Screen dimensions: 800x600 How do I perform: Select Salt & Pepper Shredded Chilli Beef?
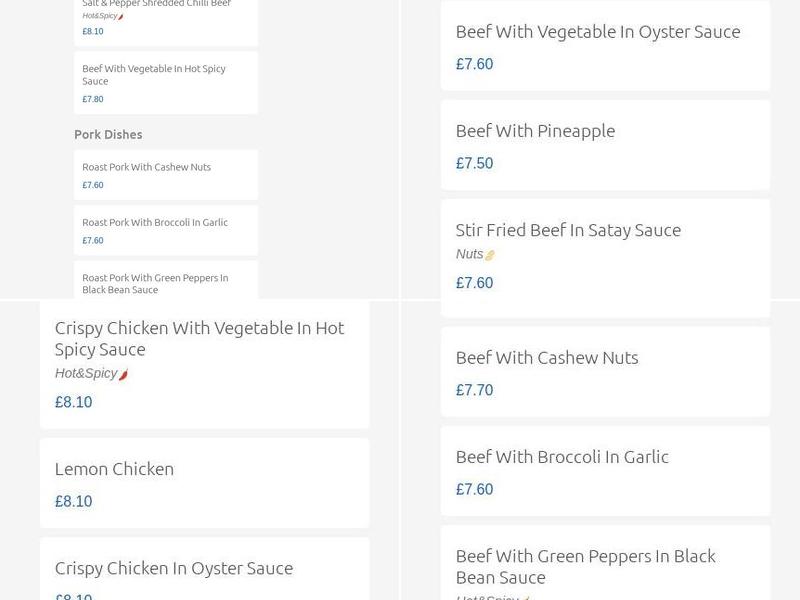155,5
